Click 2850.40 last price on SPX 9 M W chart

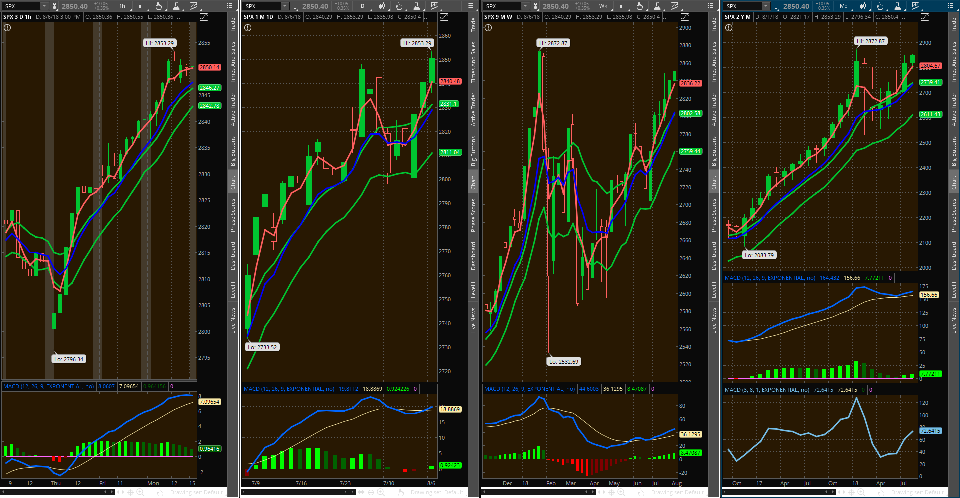pyautogui.click(x=555, y=6)
